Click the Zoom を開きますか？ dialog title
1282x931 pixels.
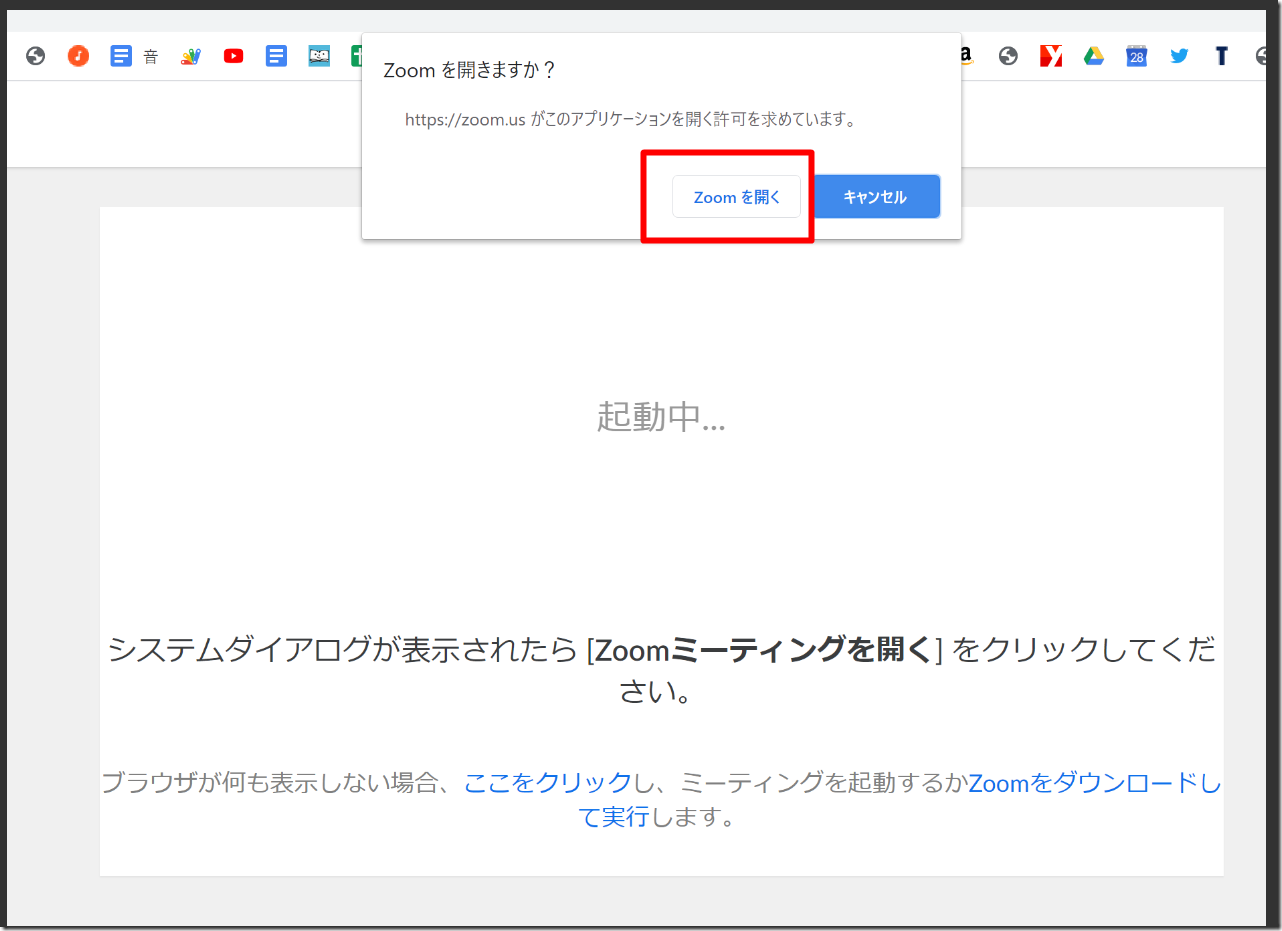tap(470, 71)
